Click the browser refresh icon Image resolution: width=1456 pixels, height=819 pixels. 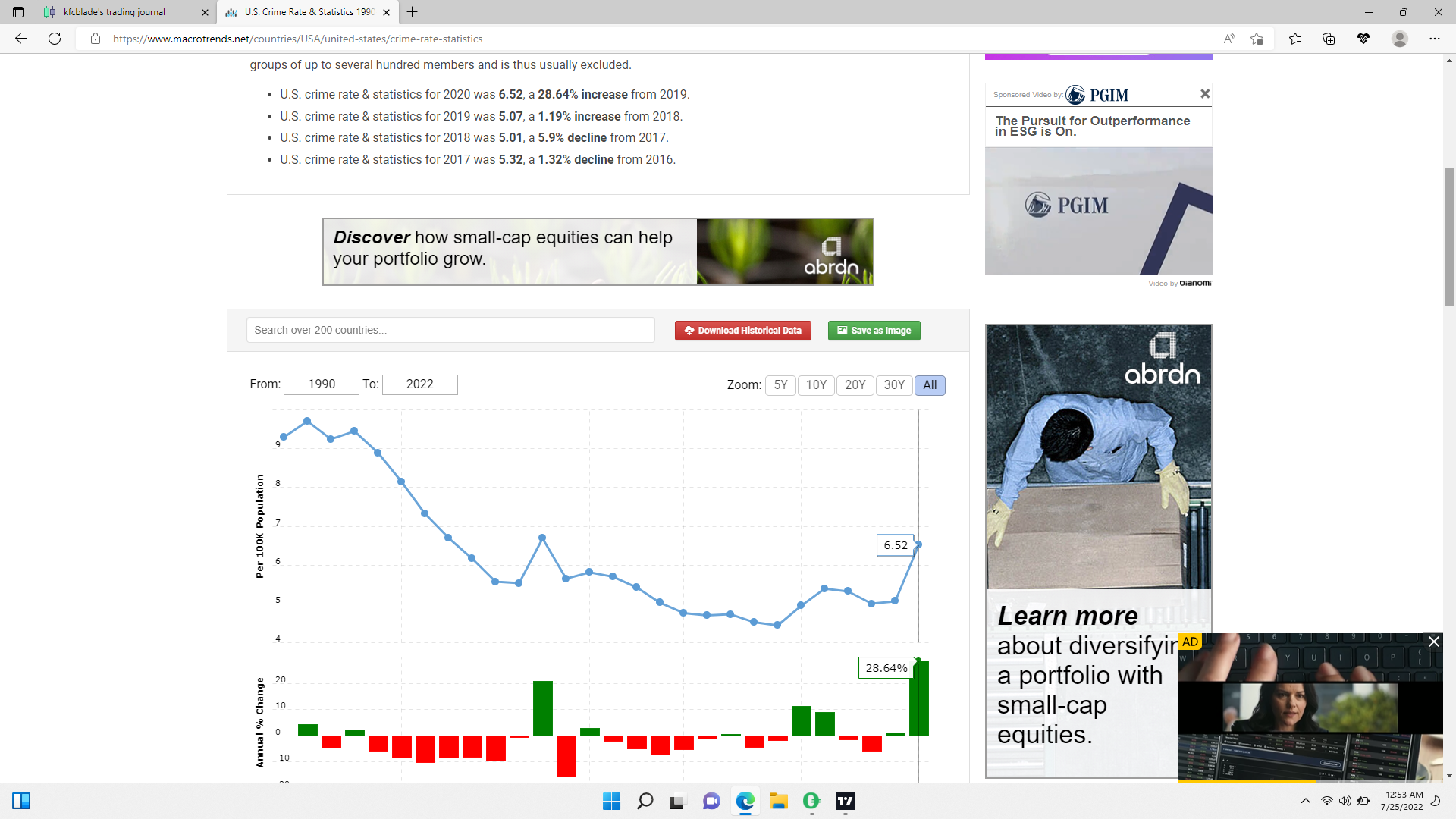pos(55,39)
